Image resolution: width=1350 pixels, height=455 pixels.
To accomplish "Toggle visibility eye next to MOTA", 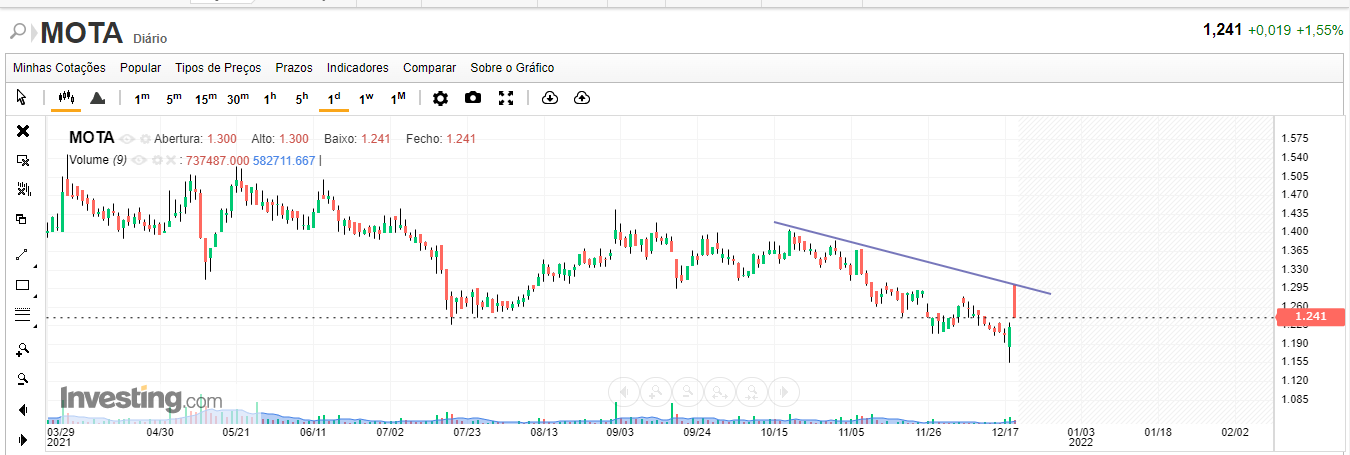I will click(x=127, y=139).
